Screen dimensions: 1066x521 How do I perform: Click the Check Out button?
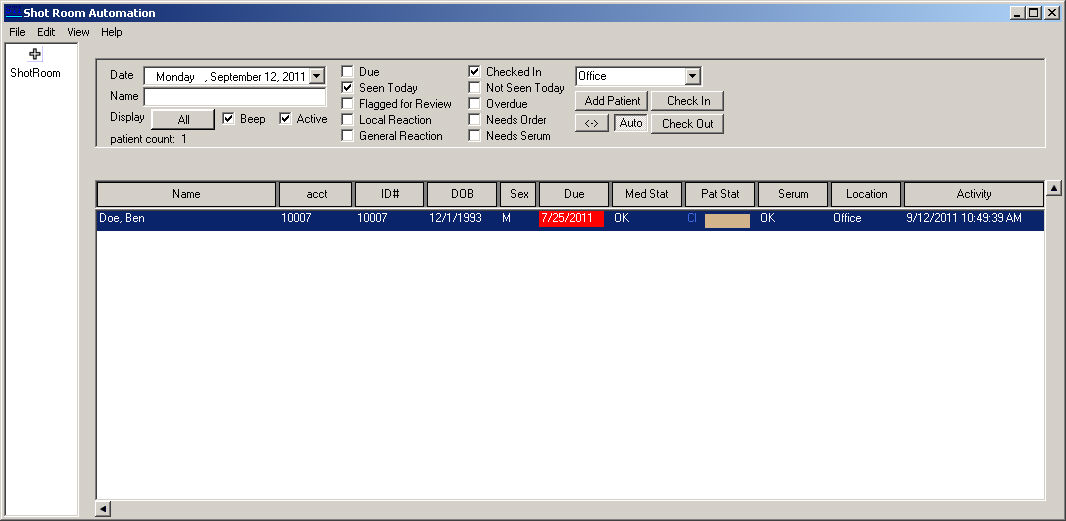click(687, 124)
